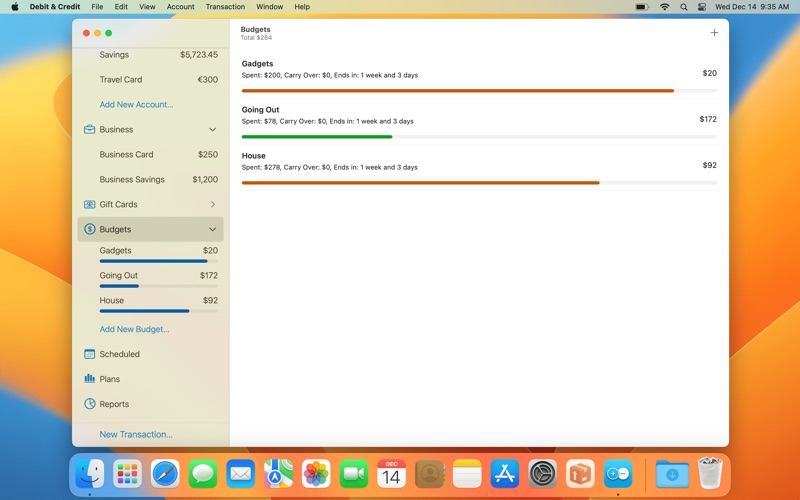Open Mail app in the dock
The width and height of the screenshot is (800, 500).
point(240,473)
